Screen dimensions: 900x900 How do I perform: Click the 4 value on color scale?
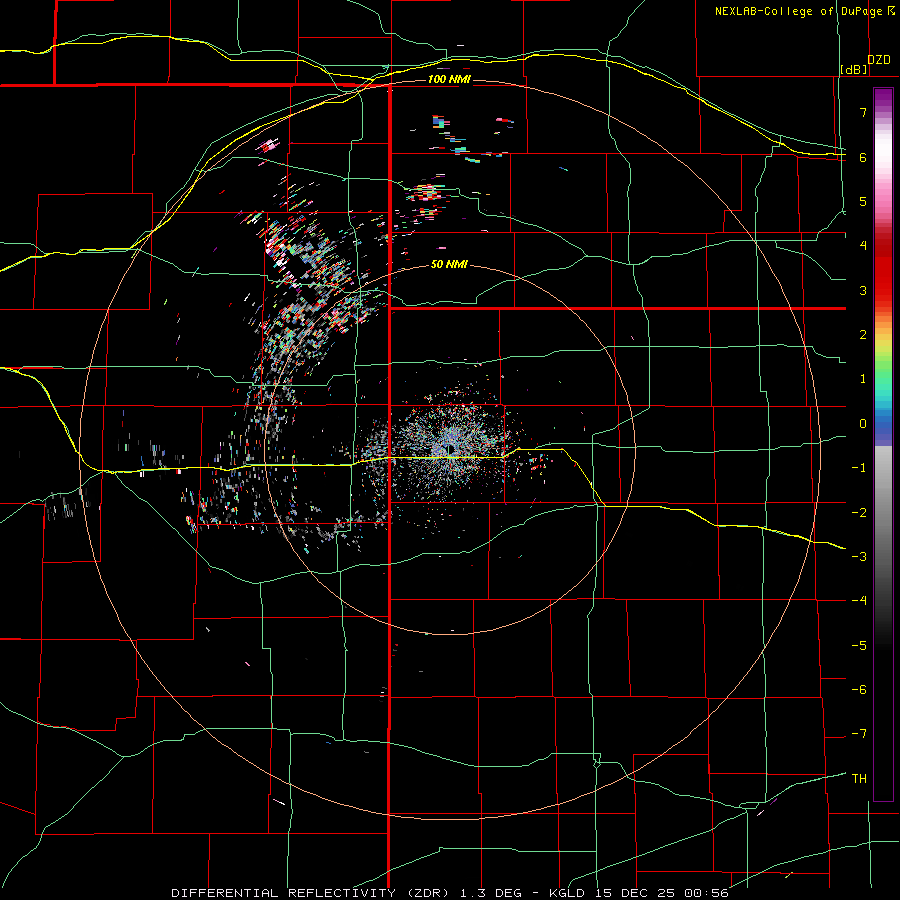863,246
